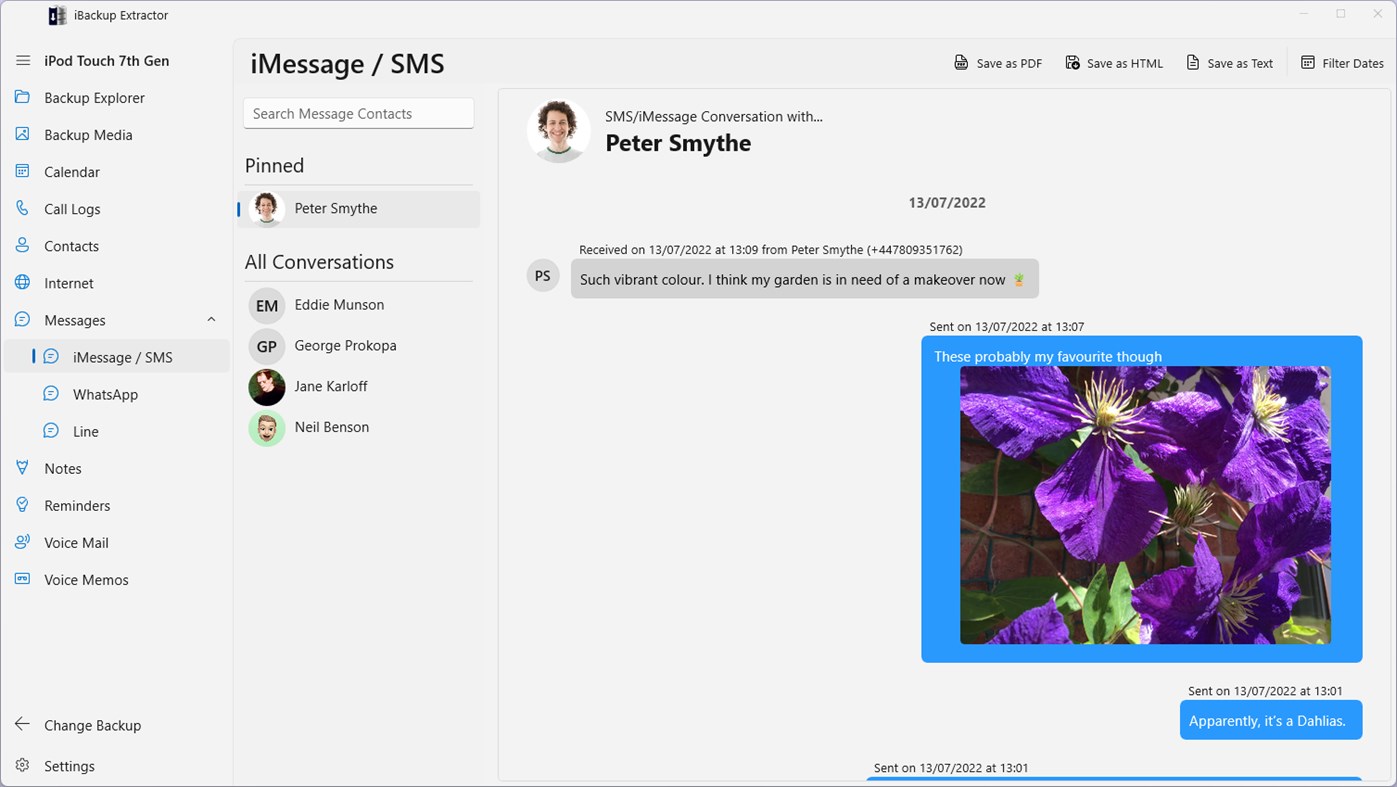Open the Contacts section

coord(70,245)
